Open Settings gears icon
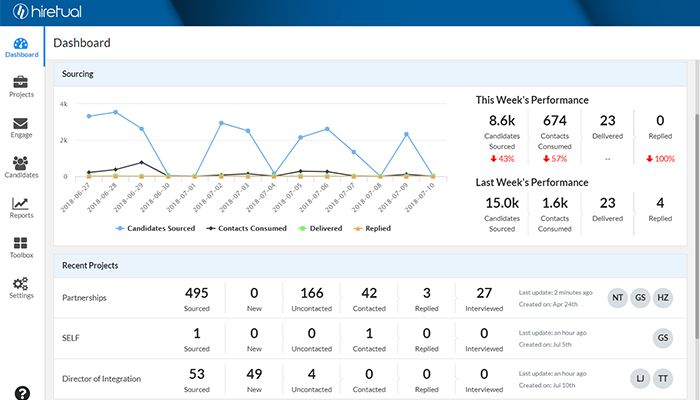 point(21,283)
